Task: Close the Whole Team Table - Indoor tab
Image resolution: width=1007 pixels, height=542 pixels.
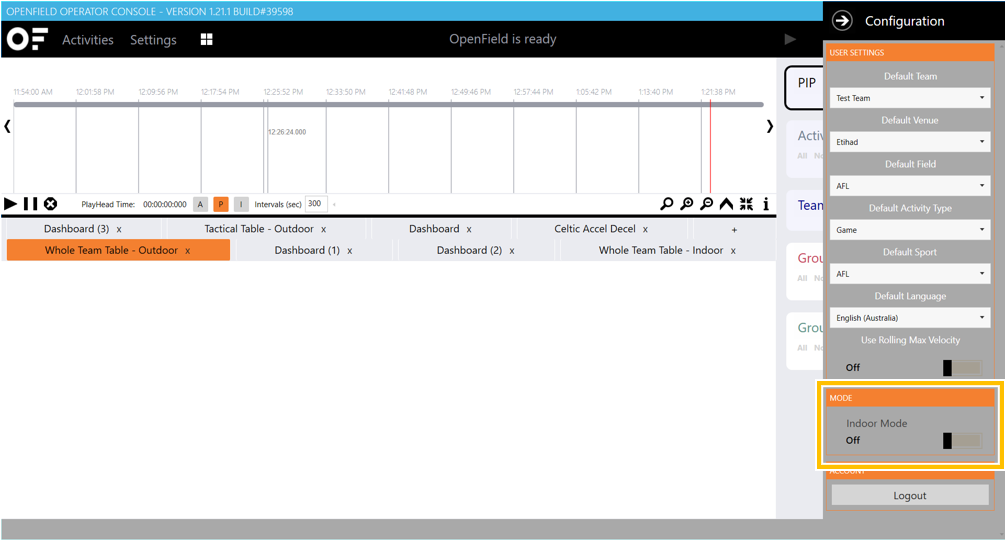Action: coord(733,251)
